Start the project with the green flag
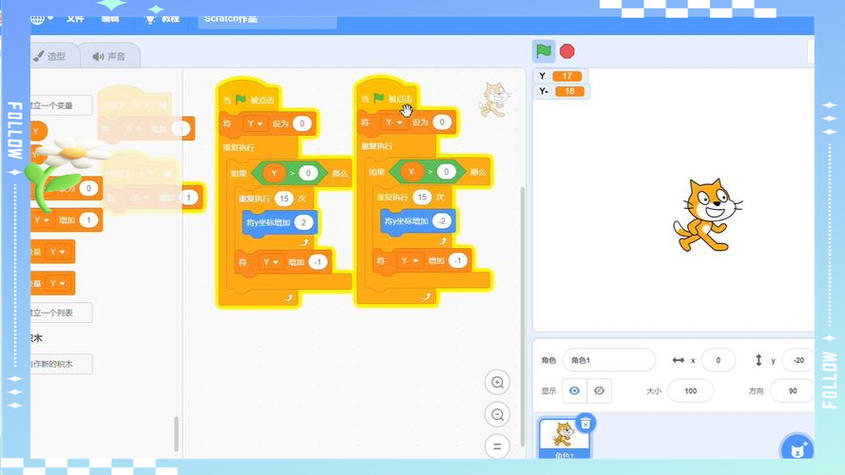The height and width of the screenshot is (475, 845). click(x=543, y=51)
